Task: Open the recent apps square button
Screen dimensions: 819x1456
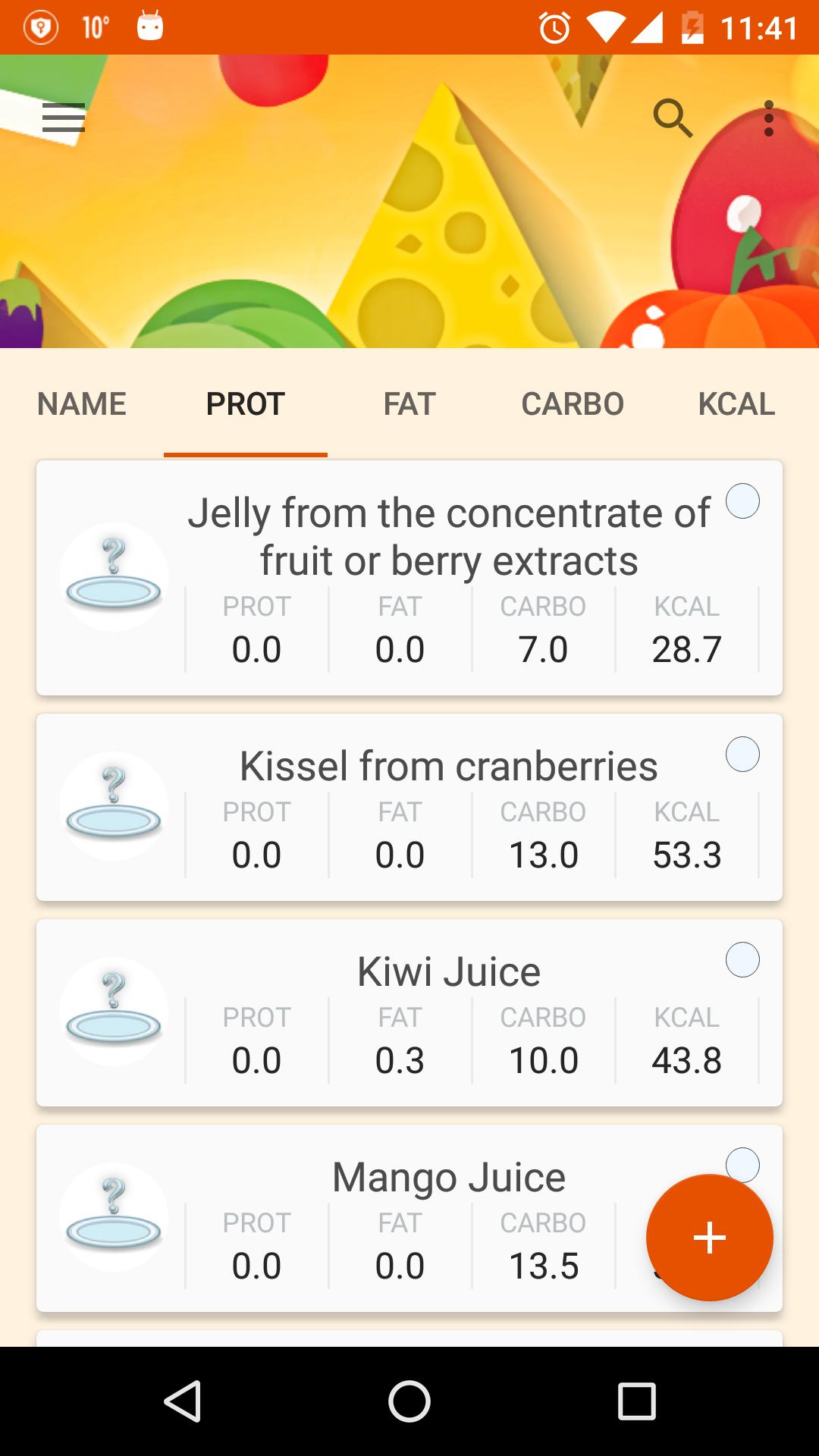Action: tap(636, 1401)
